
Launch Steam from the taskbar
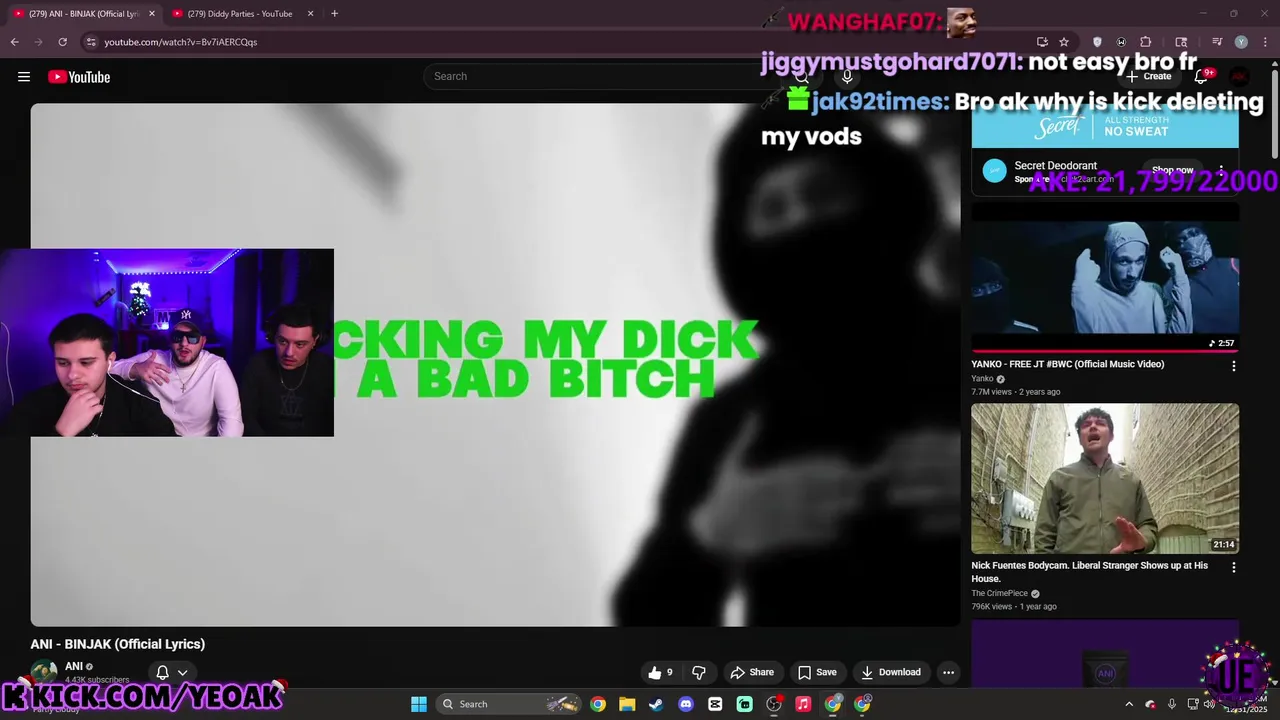pos(656,704)
